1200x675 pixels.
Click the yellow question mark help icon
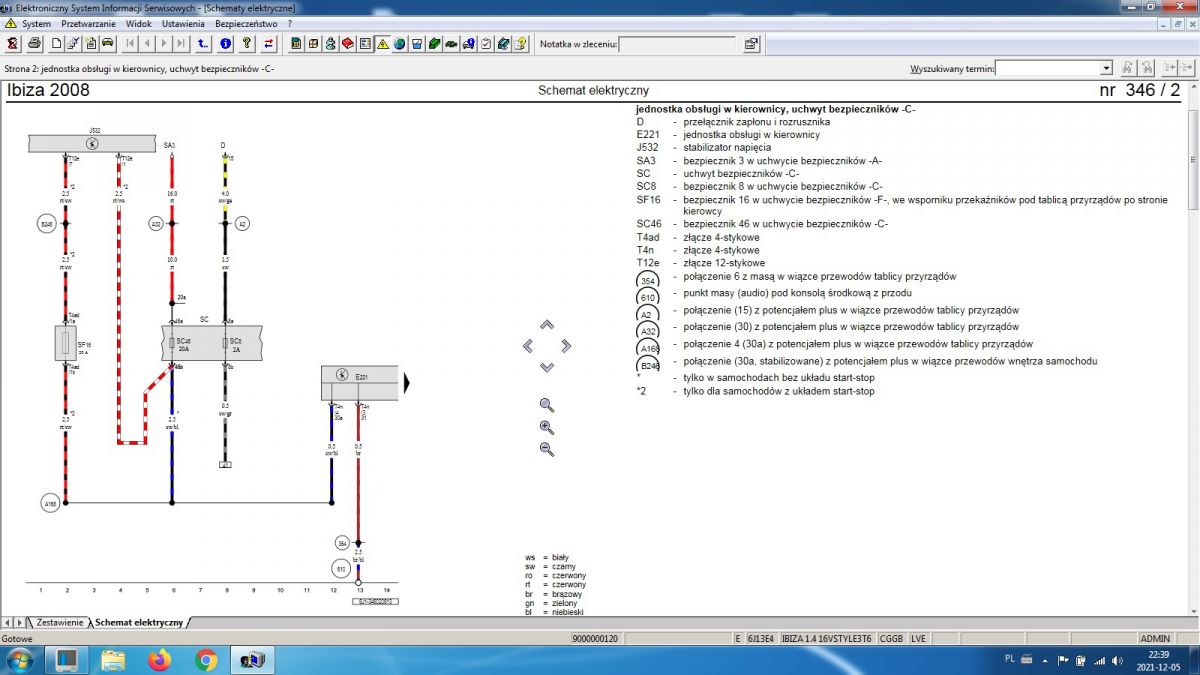click(246, 43)
